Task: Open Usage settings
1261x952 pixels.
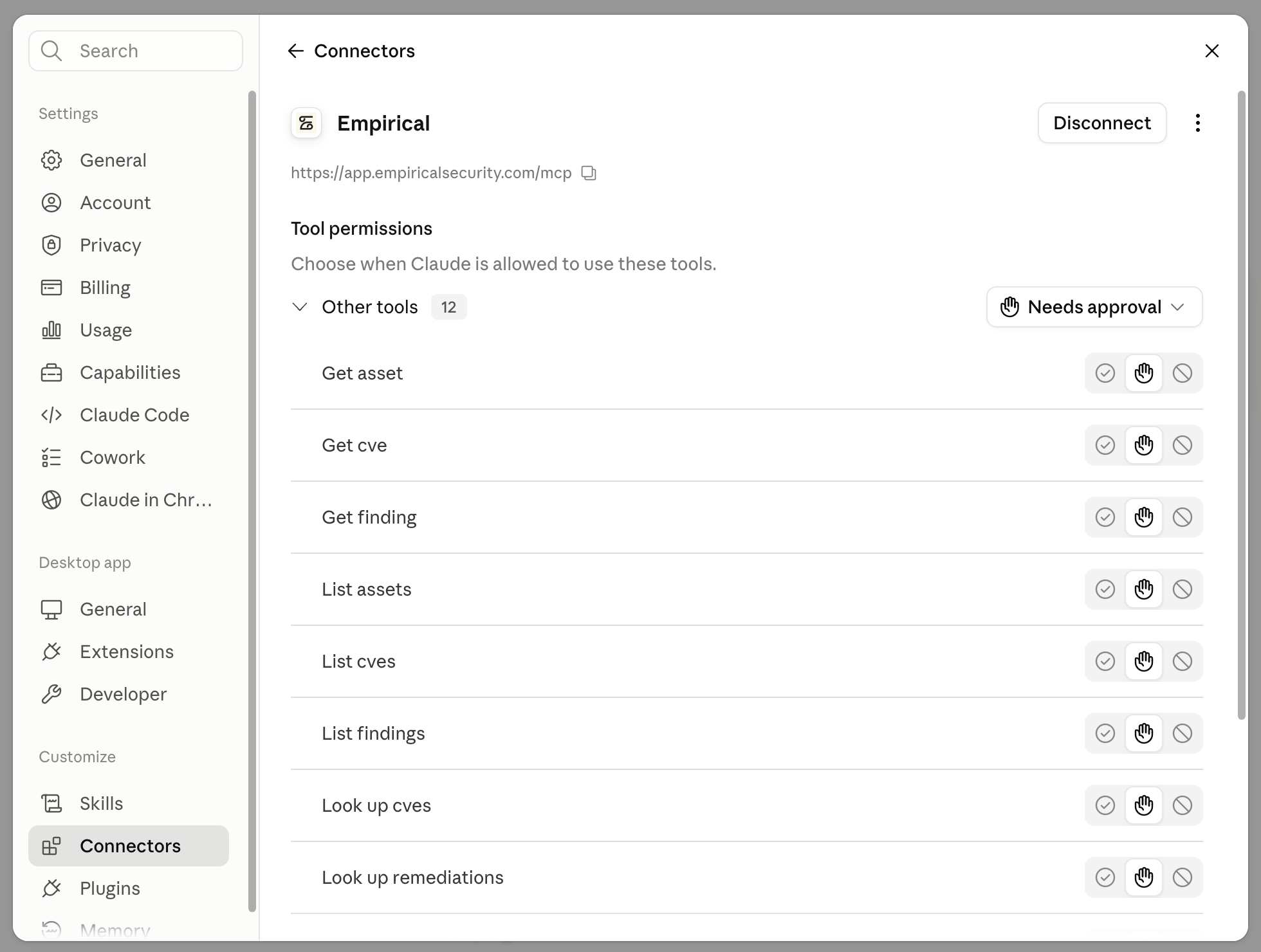Action: tap(129, 330)
